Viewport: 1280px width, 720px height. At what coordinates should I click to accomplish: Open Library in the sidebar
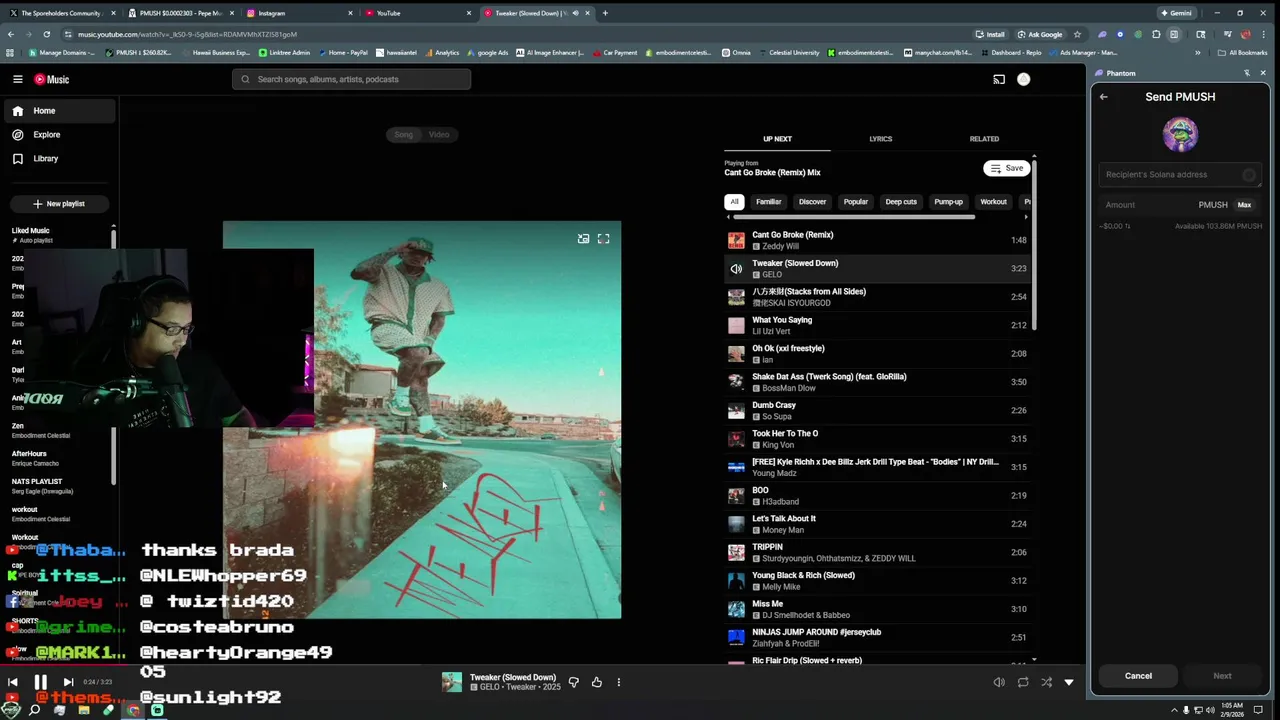click(45, 158)
